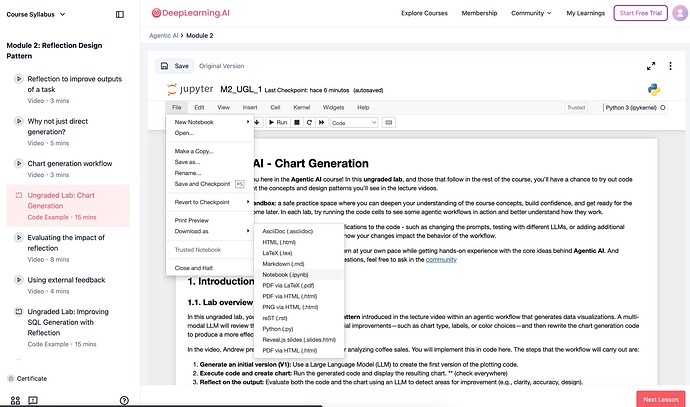
Task: Click the Agentic AI breadcrumb link
Action: (x=163, y=36)
